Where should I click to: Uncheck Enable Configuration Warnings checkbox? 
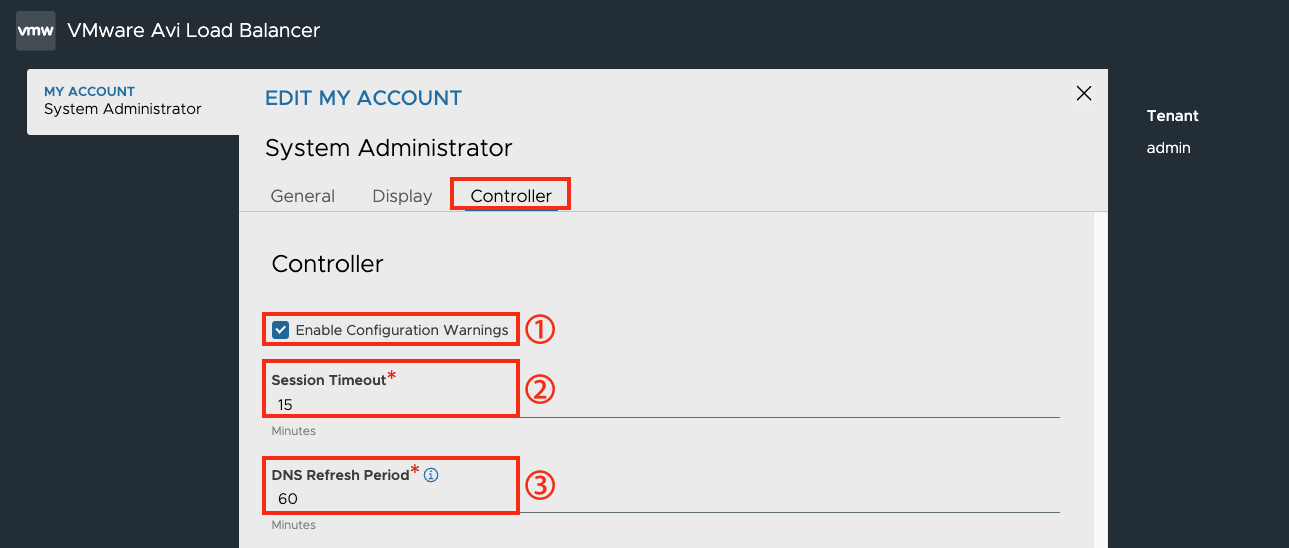(x=281, y=330)
